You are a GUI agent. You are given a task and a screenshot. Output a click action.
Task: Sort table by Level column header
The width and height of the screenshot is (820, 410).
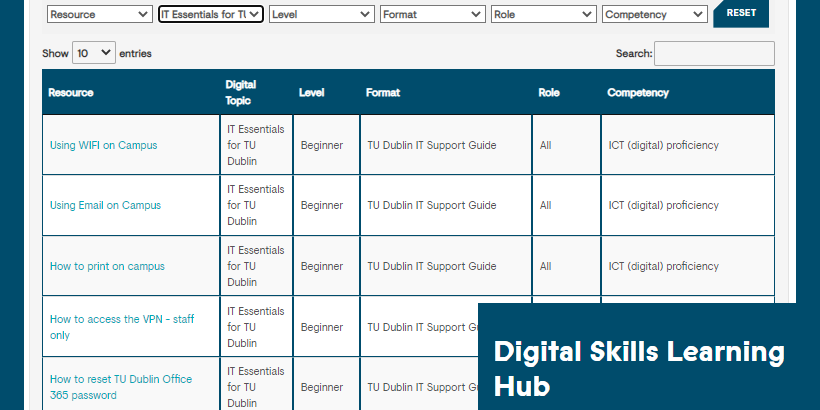[x=326, y=93]
